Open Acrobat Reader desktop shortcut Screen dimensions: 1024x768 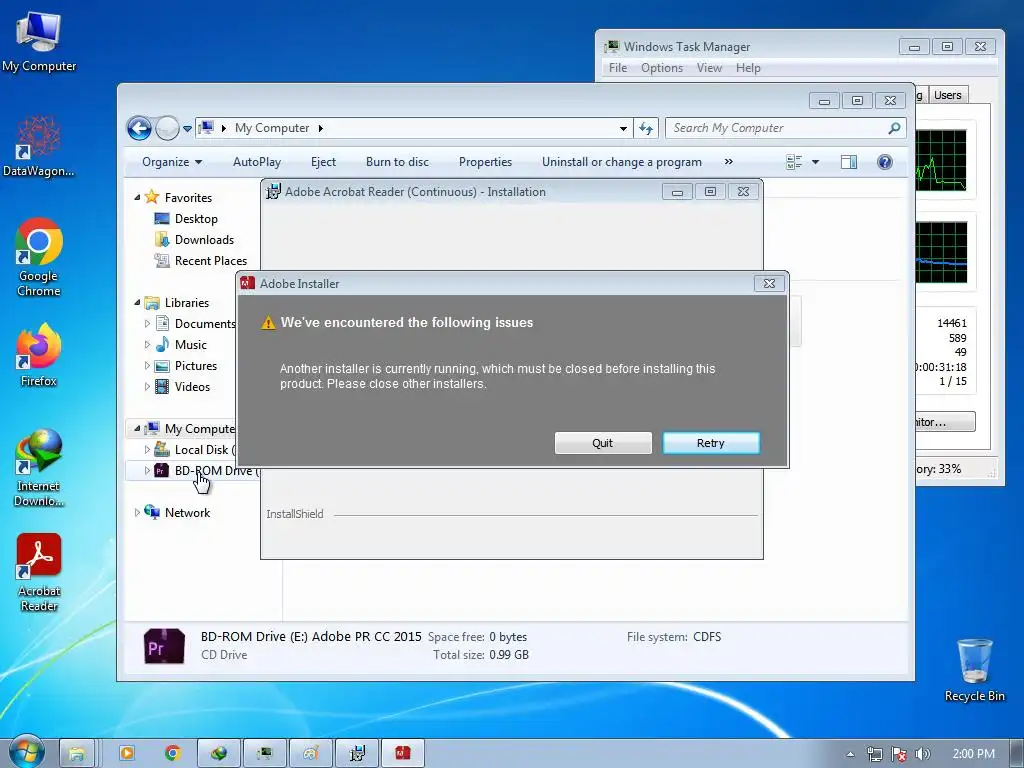39,573
